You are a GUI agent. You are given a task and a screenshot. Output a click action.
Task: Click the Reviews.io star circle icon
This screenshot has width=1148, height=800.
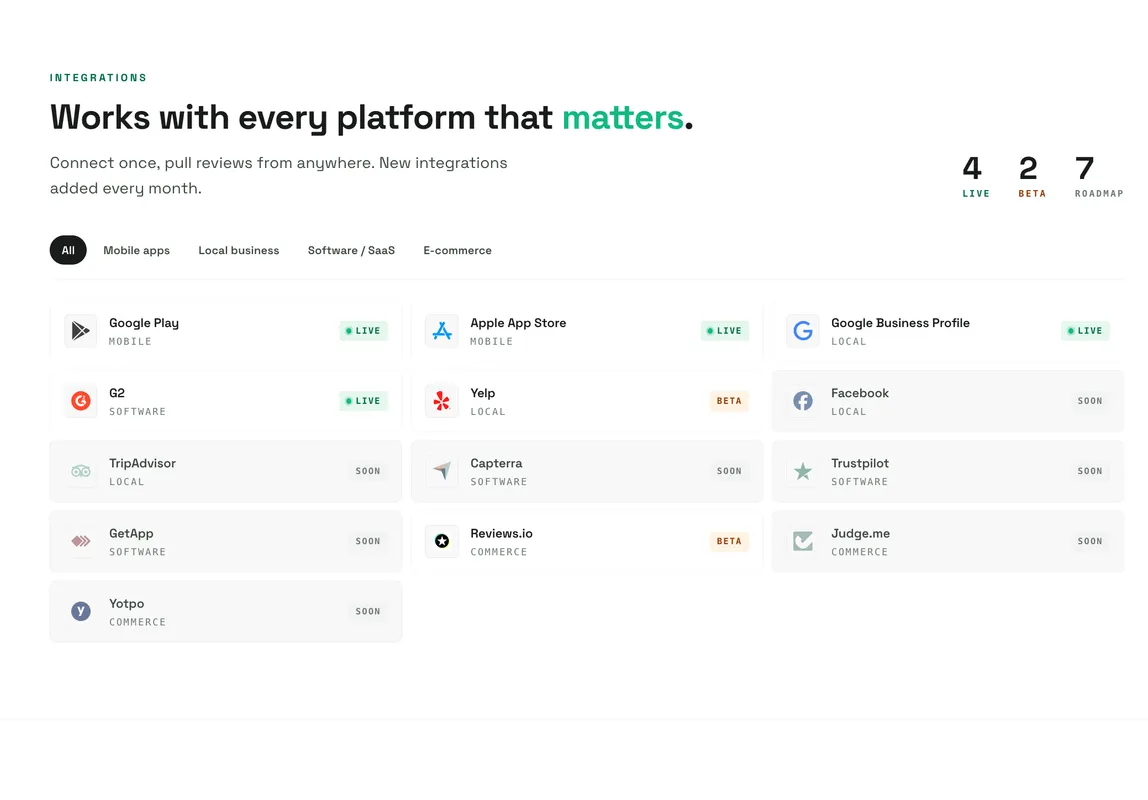point(441,542)
